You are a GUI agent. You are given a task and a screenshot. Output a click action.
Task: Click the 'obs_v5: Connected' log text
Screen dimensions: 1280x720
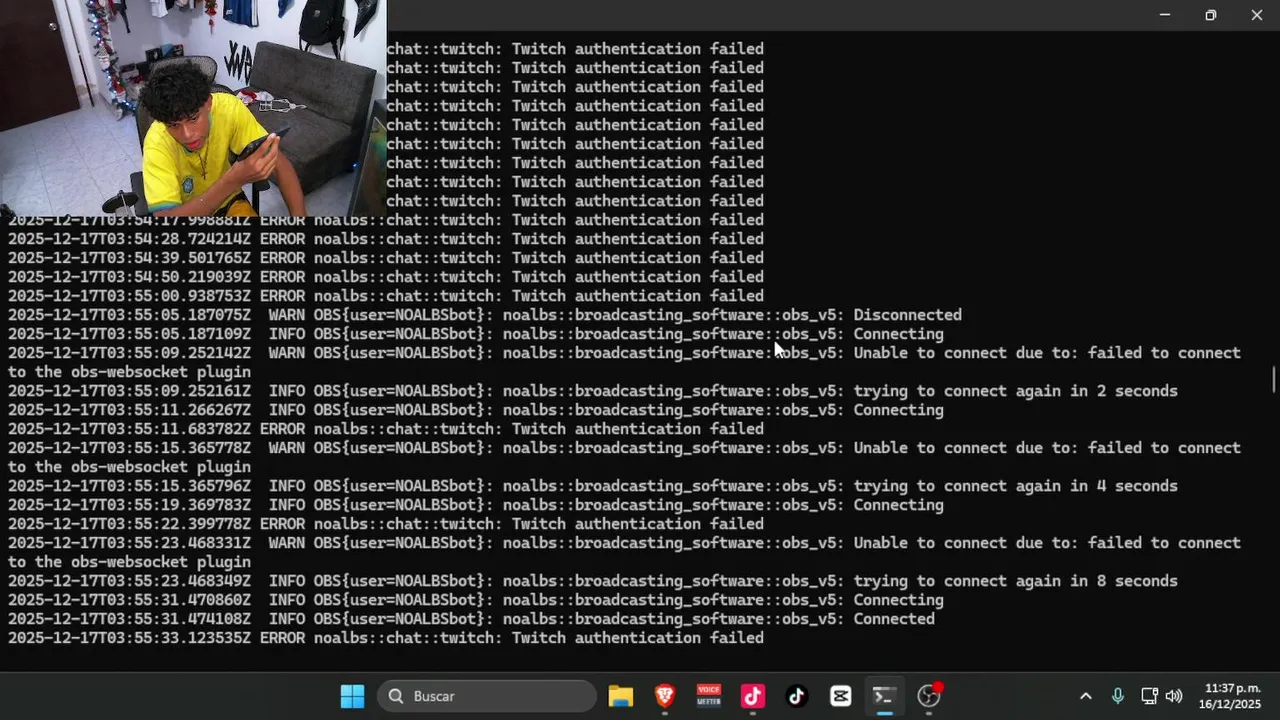[x=858, y=619]
